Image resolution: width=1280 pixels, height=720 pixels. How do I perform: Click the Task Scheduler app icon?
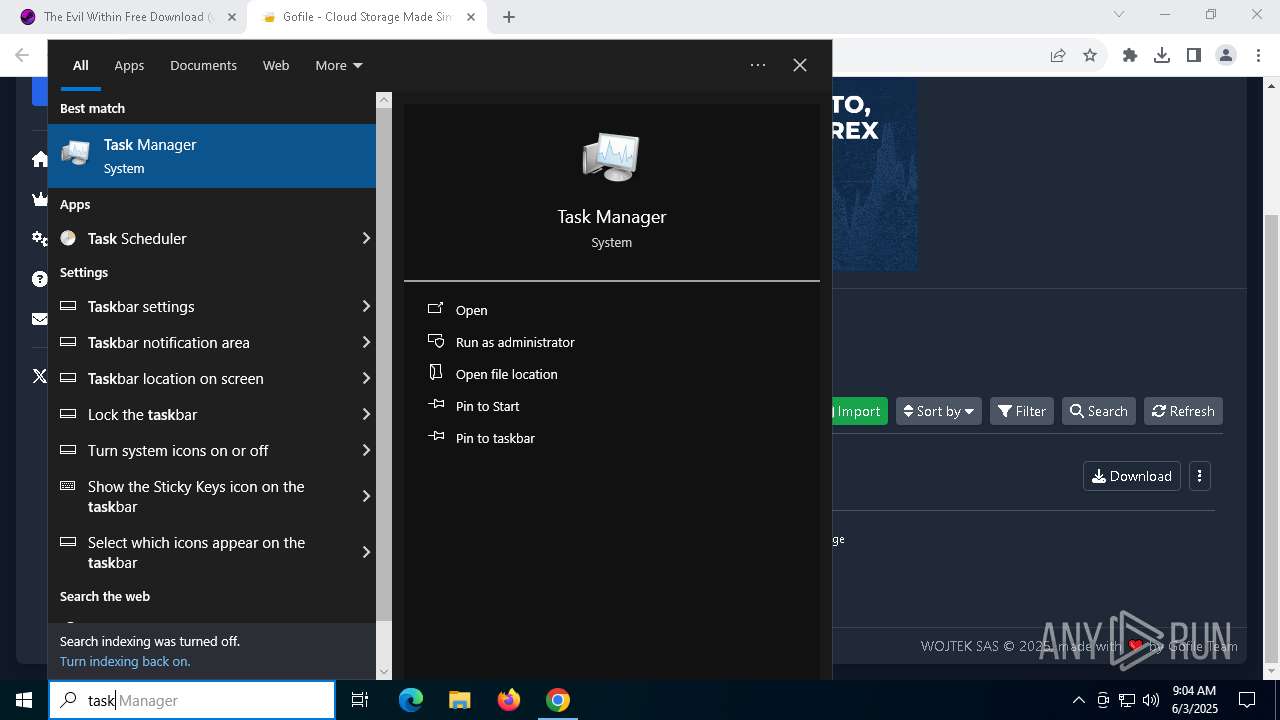pyautogui.click(x=68, y=238)
